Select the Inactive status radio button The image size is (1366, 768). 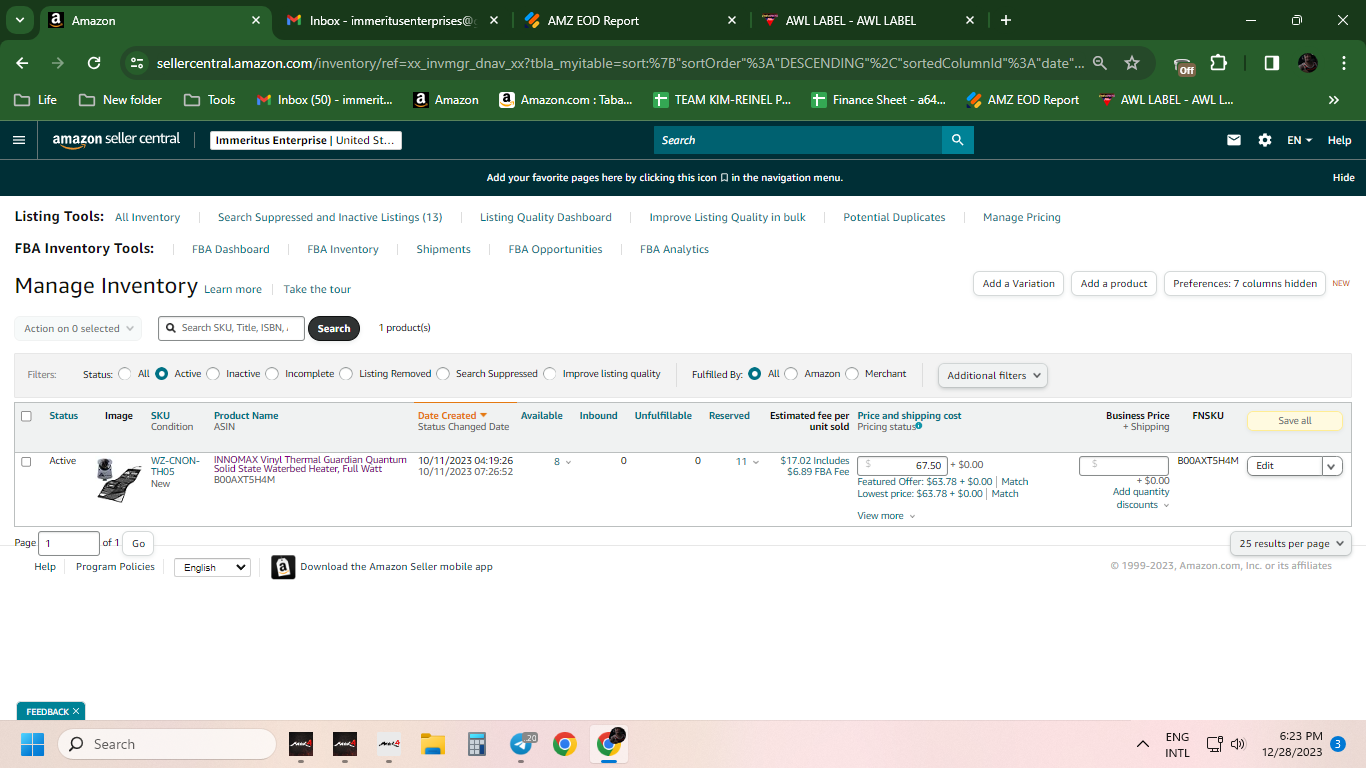coord(213,374)
